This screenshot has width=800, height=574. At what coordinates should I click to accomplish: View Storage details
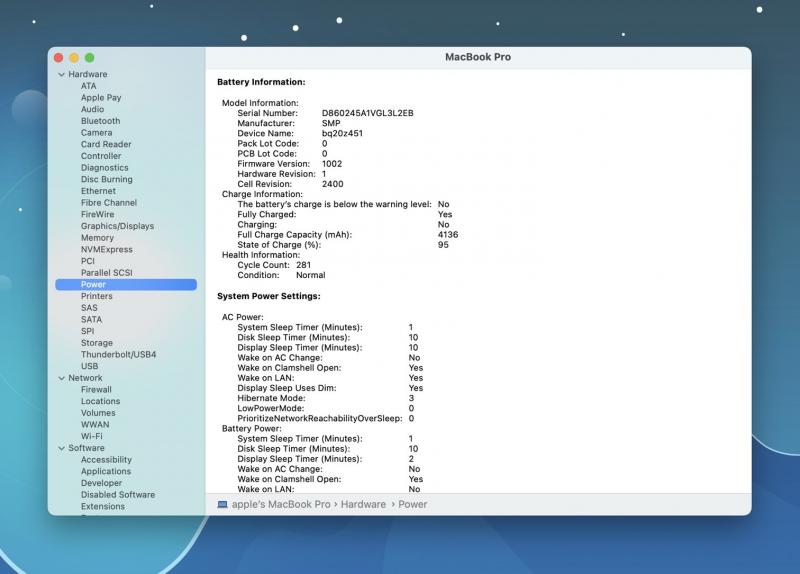(x=97, y=343)
